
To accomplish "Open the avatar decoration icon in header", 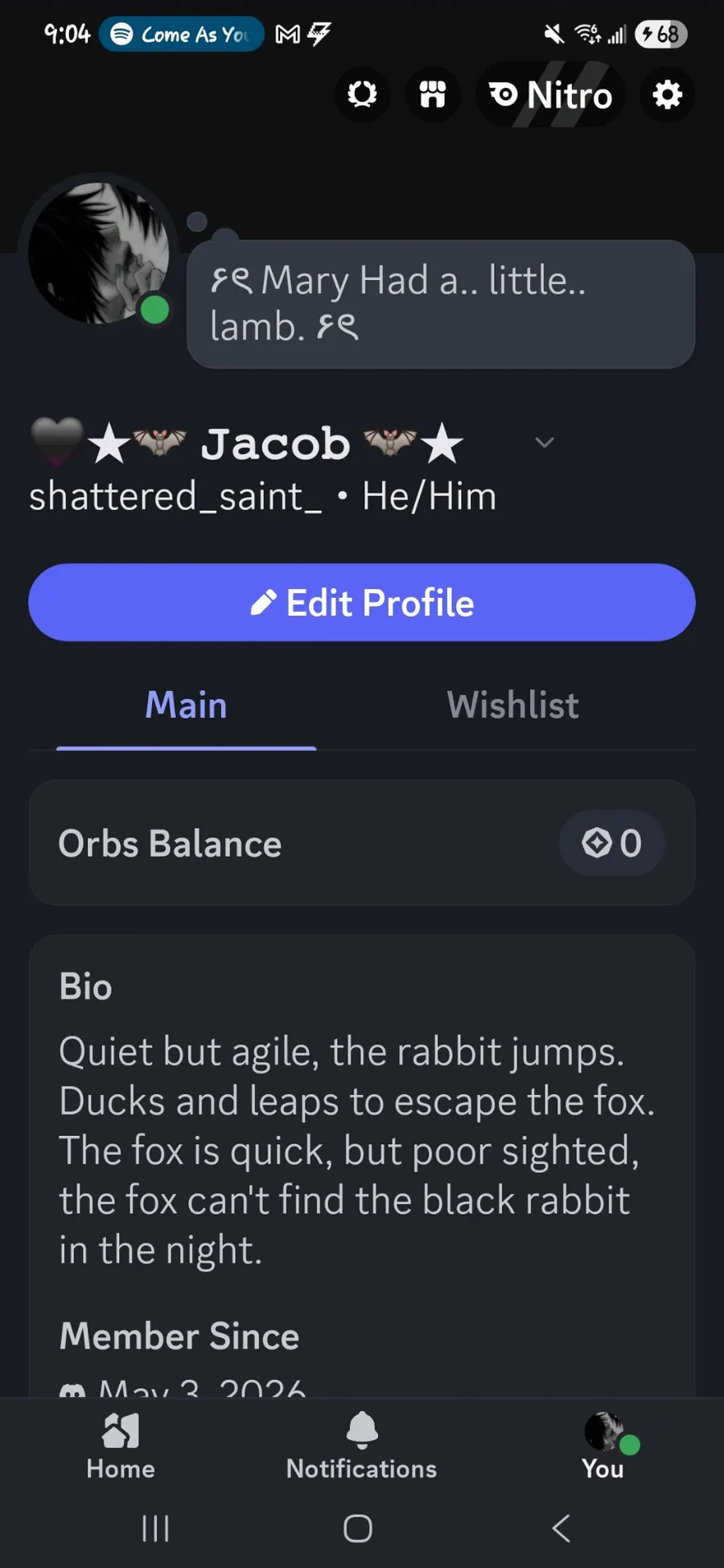I will pos(362,95).
